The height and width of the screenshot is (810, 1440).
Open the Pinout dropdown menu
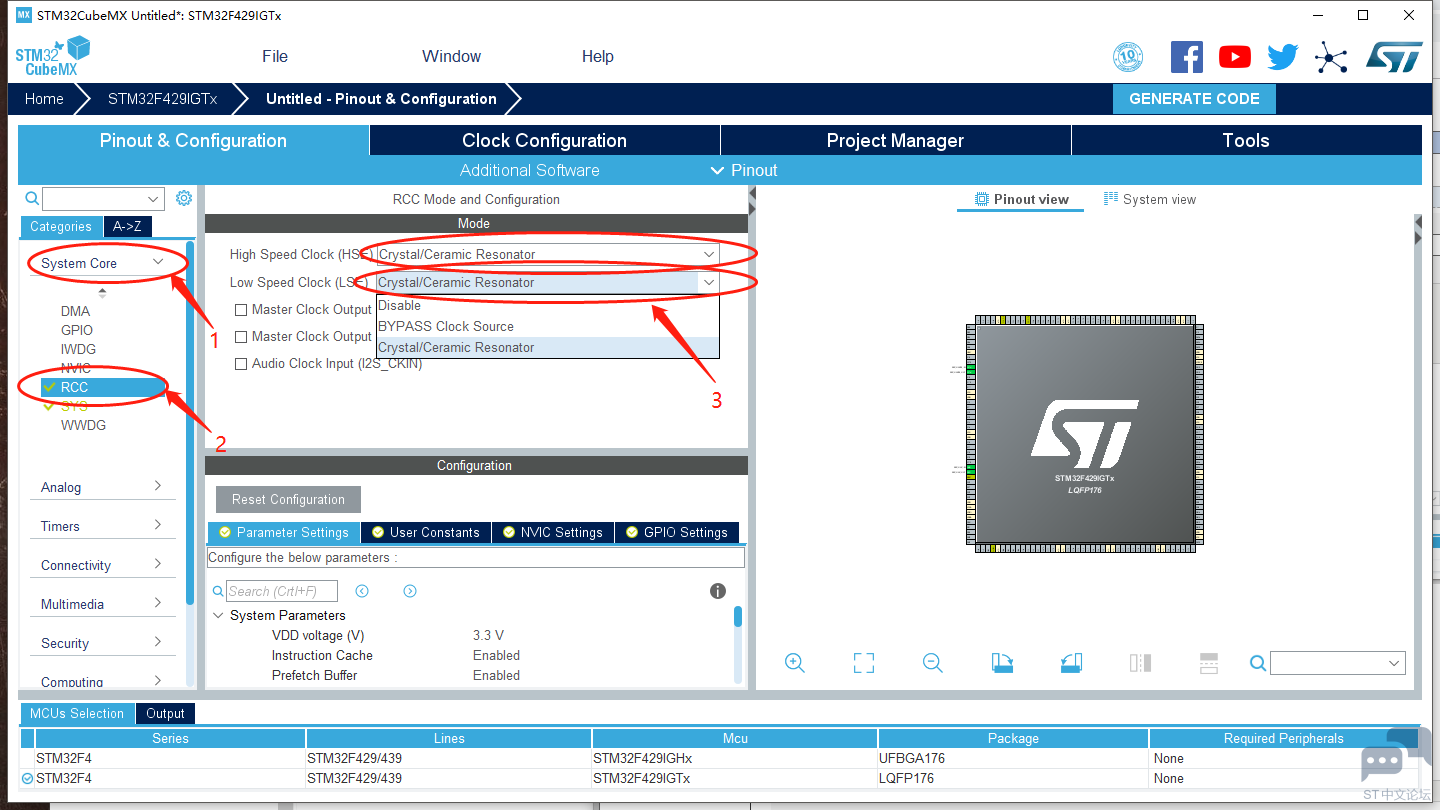pyautogui.click(x=744, y=170)
